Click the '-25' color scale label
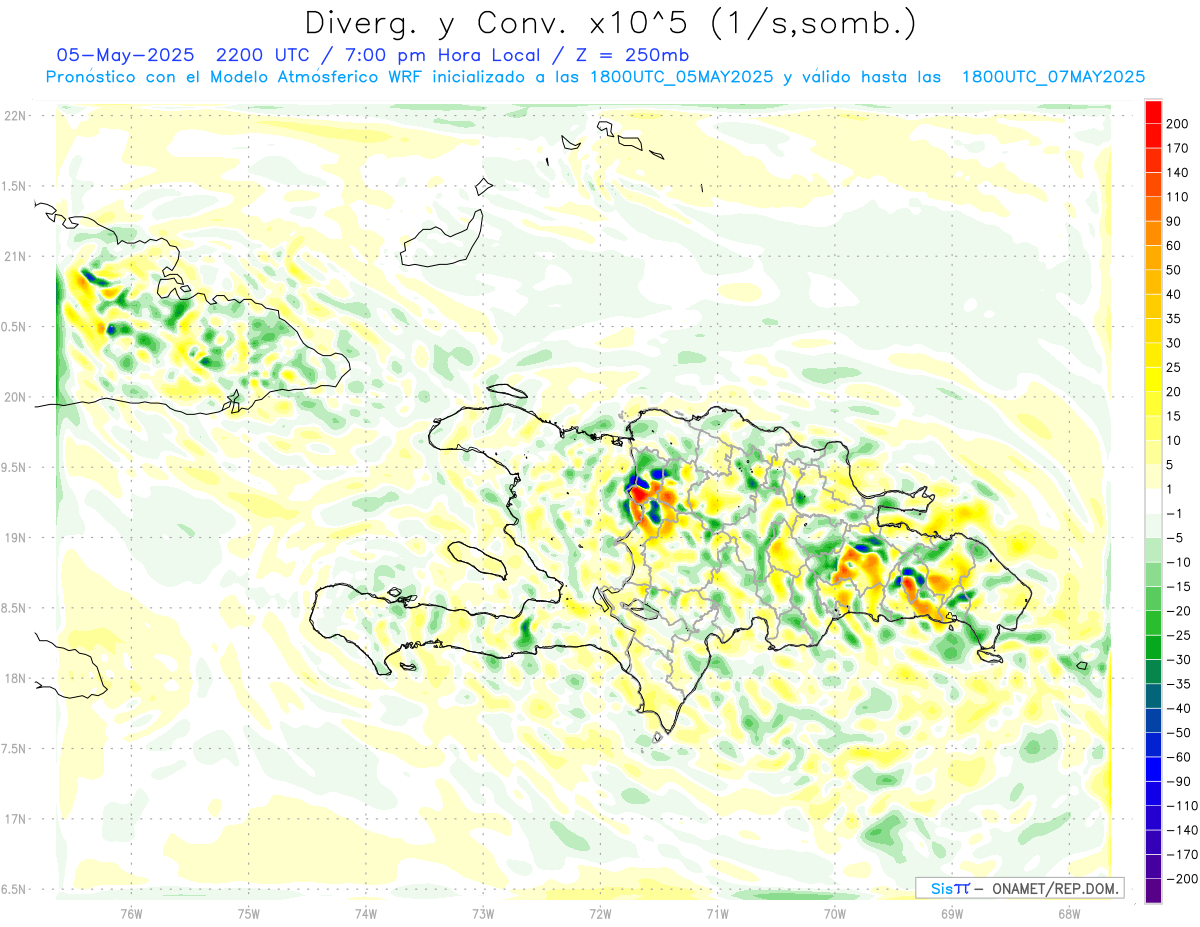 (1178, 635)
